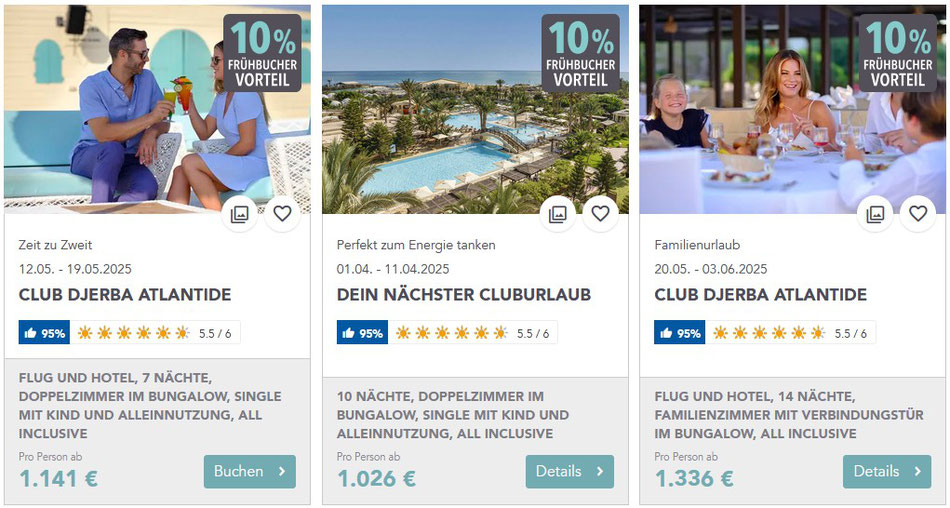Screen dimensions: 950x508
Task: Open the Club Djerba Atlantide title for 12.05. trip
Action: (125, 295)
